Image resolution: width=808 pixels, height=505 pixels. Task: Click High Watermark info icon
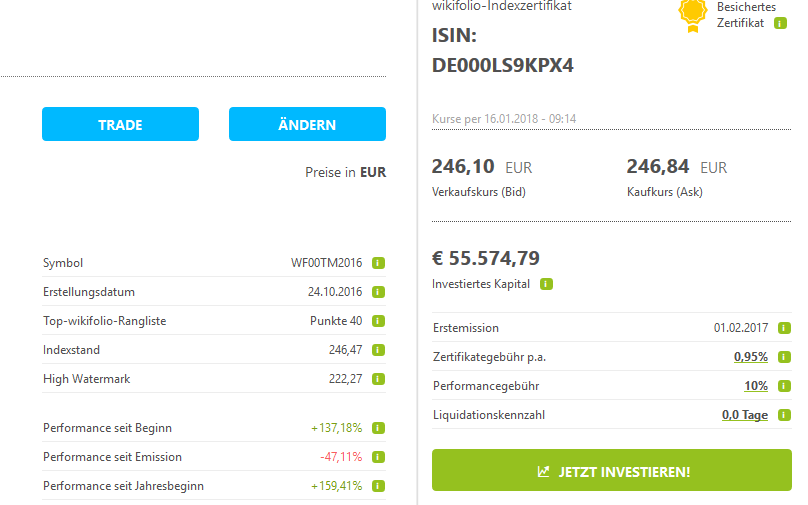(379, 379)
